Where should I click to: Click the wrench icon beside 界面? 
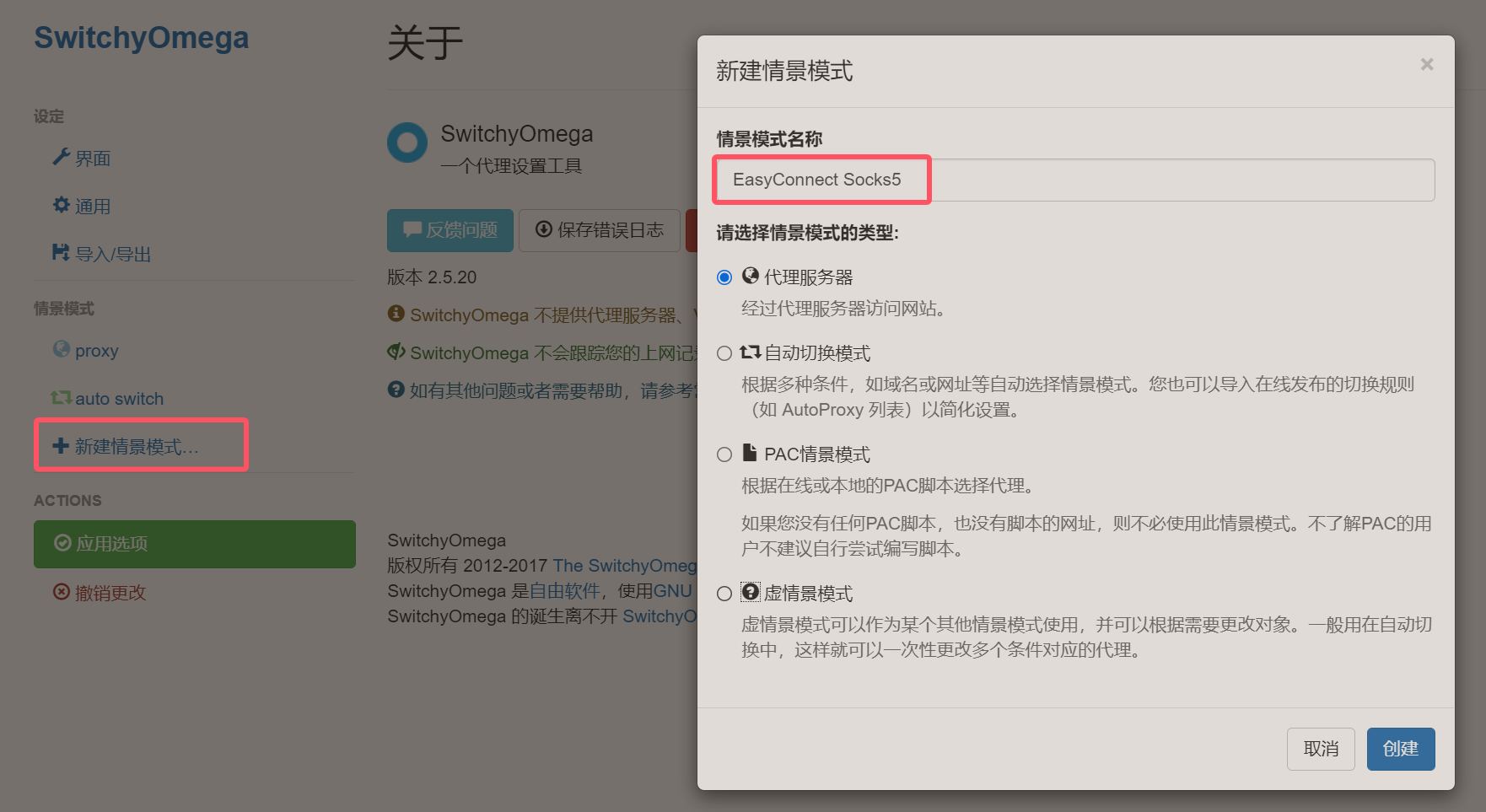tap(60, 157)
